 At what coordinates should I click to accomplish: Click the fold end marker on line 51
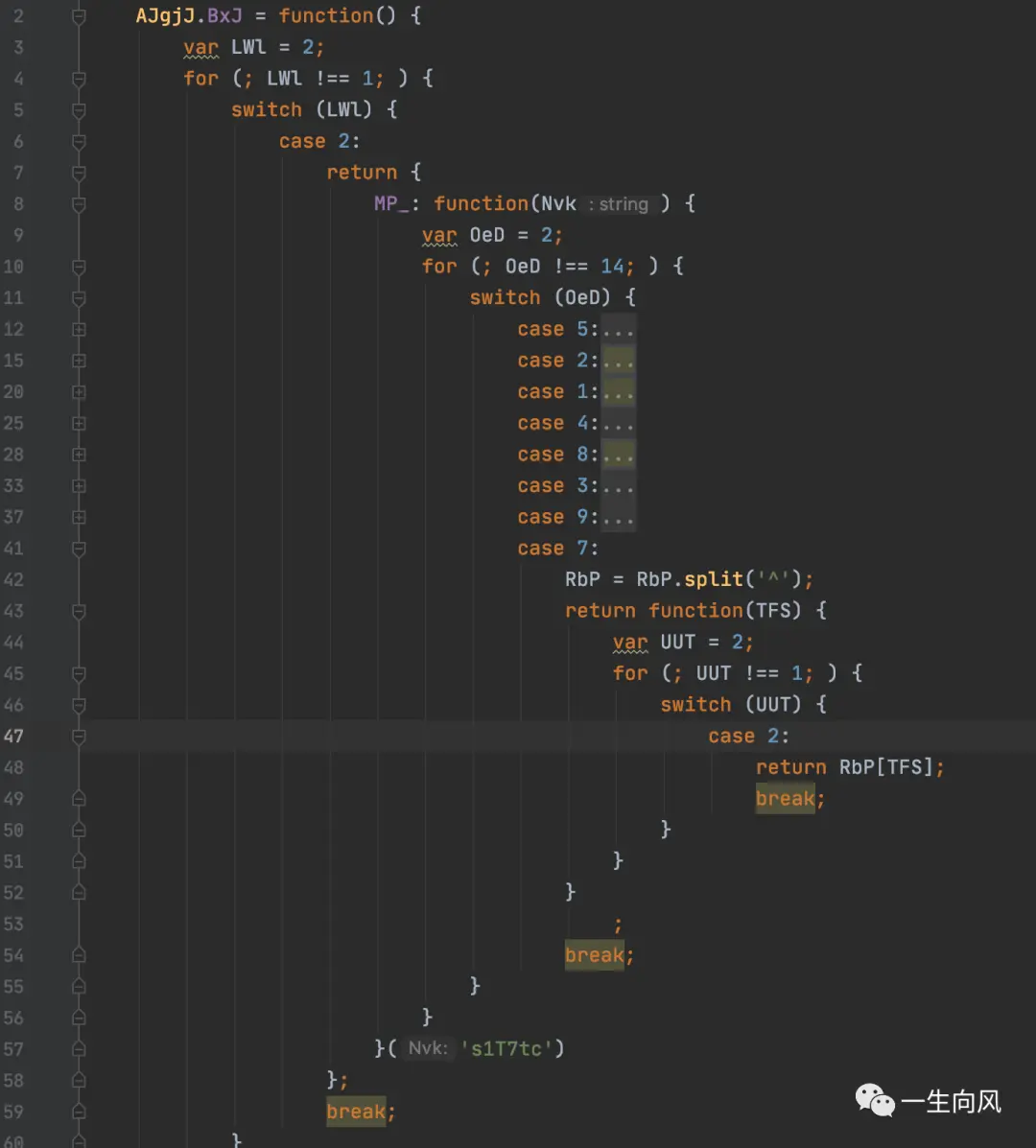coord(79,862)
